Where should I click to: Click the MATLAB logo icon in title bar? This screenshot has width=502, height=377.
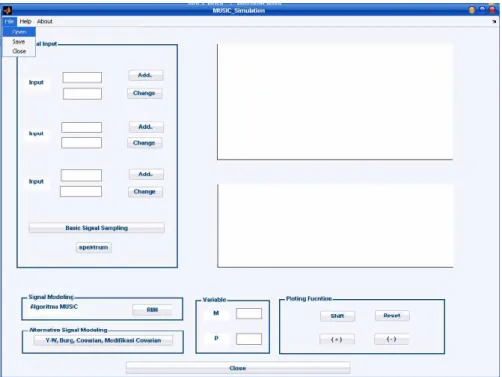(7, 10)
